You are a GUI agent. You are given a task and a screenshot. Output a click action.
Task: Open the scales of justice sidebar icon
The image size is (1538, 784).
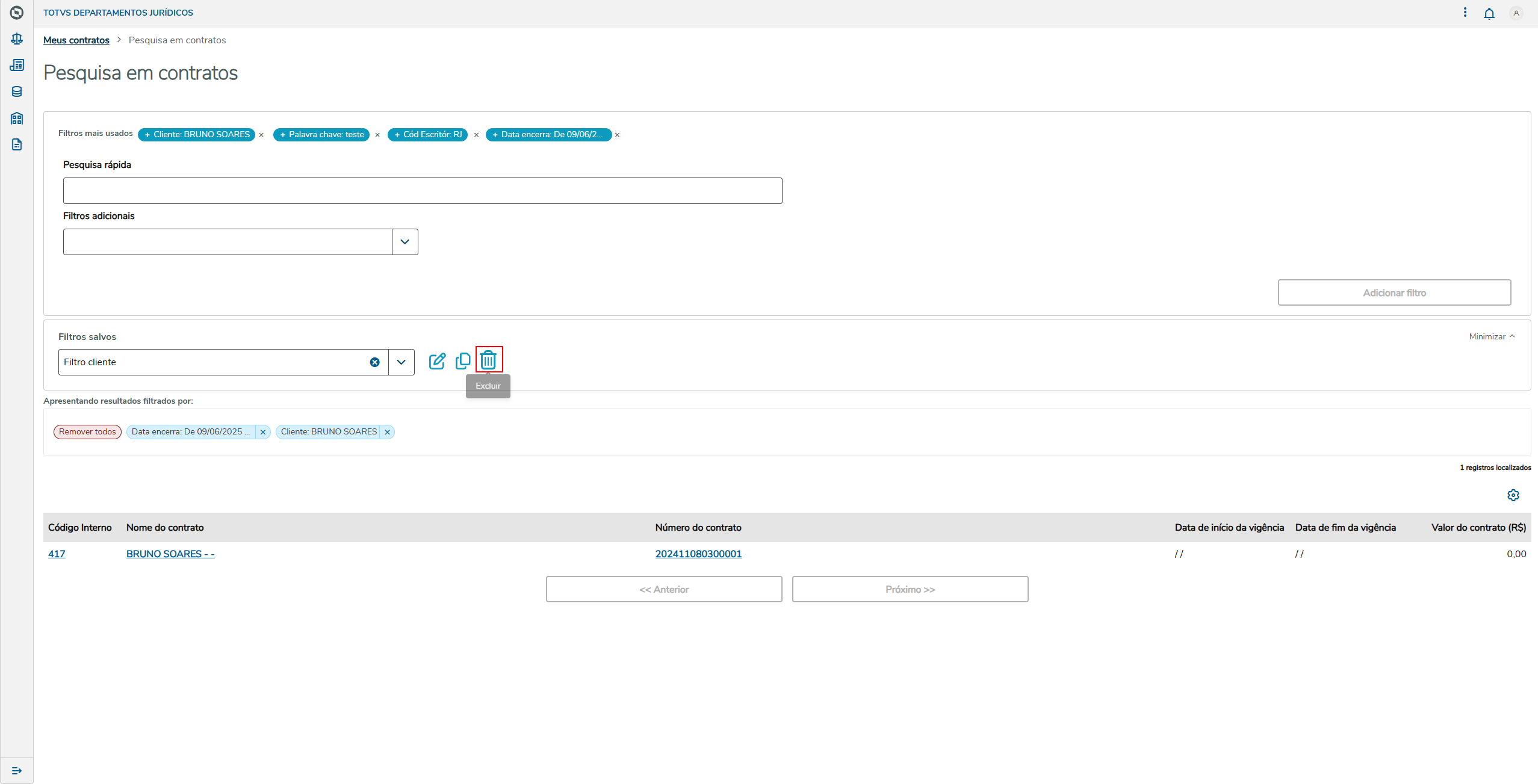point(17,39)
